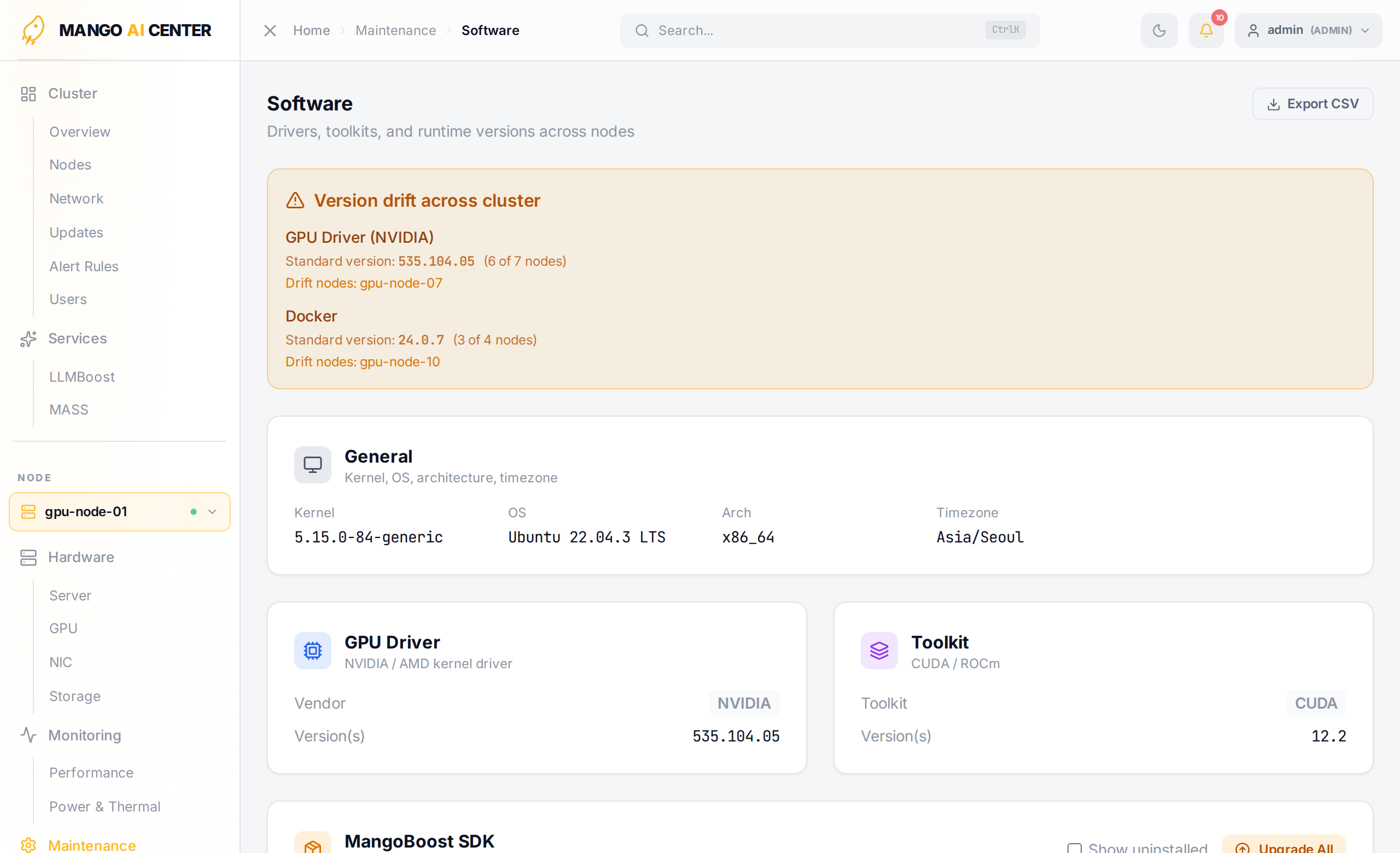Click the Toolkit layers icon

pyautogui.click(x=879, y=651)
